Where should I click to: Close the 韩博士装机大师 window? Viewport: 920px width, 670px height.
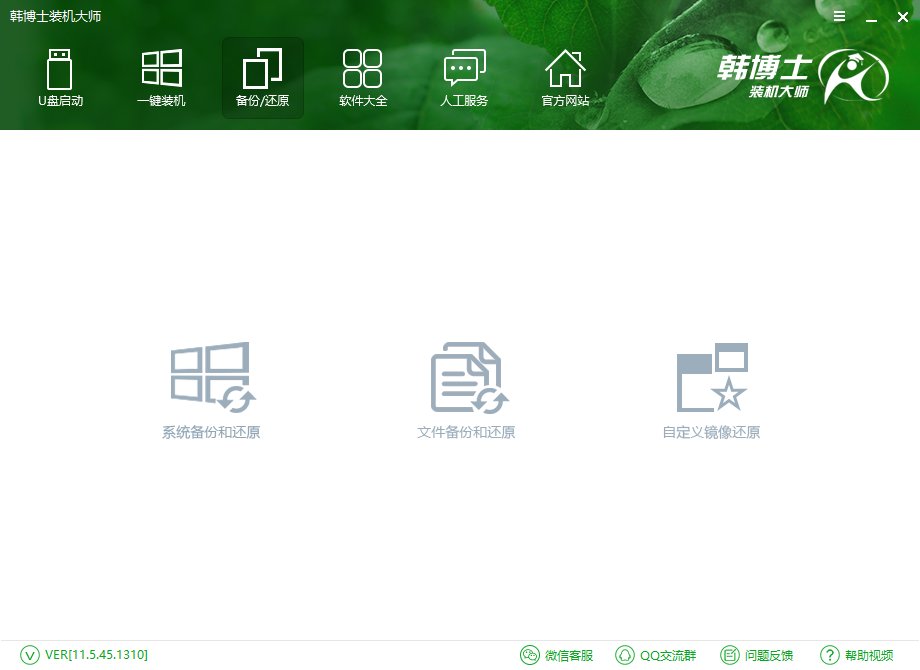903,17
